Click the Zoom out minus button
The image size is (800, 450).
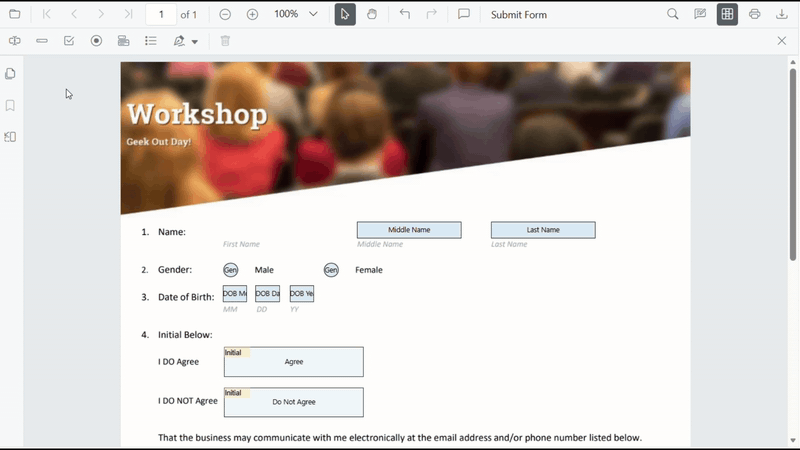click(x=225, y=14)
